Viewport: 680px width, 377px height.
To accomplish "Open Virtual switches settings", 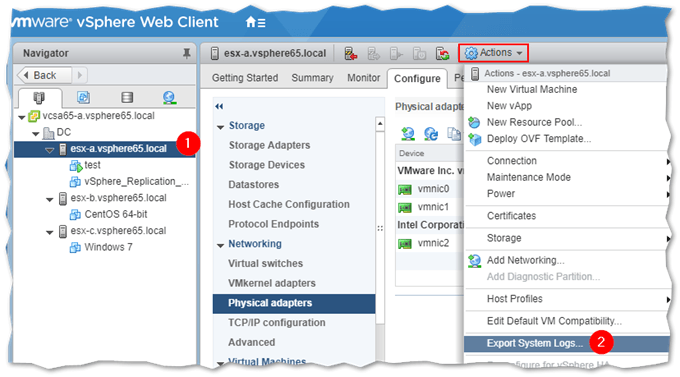I will 265,264.
